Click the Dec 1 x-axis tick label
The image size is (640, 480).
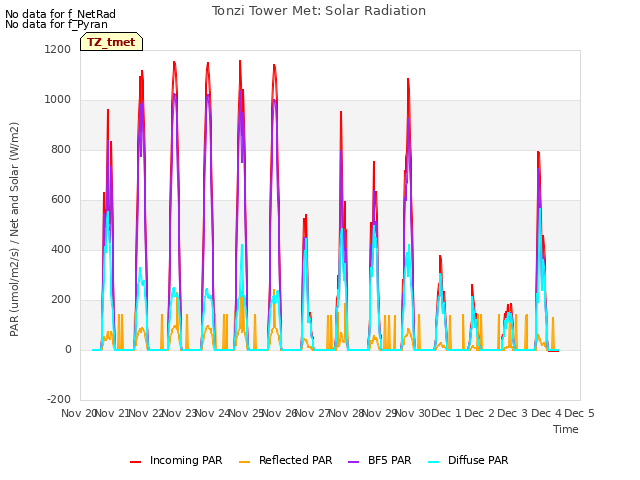[x=446, y=413]
